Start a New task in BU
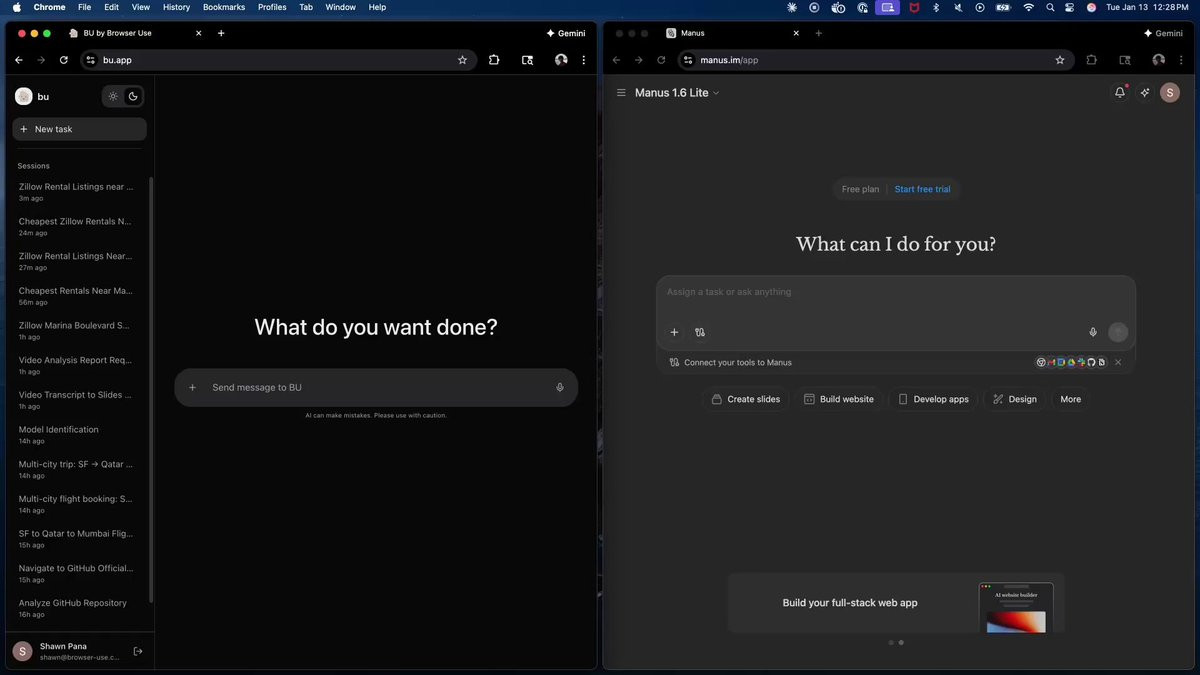The image size is (1200, 675). [79, 129]
